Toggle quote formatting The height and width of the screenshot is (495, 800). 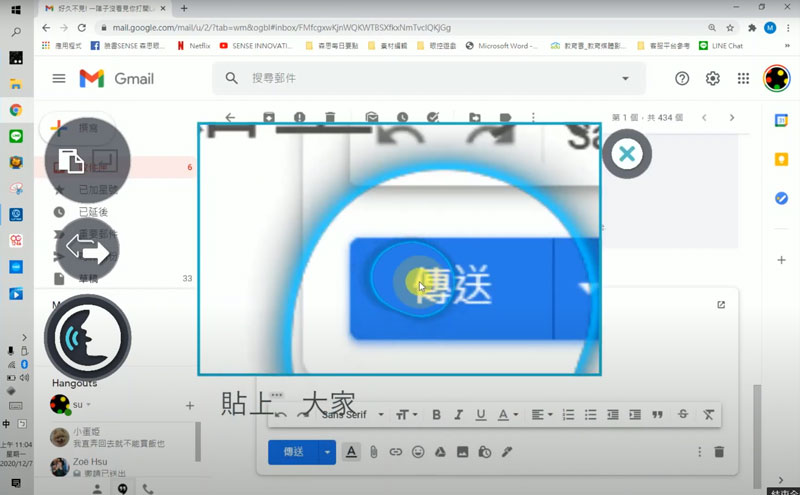point(657,414)
